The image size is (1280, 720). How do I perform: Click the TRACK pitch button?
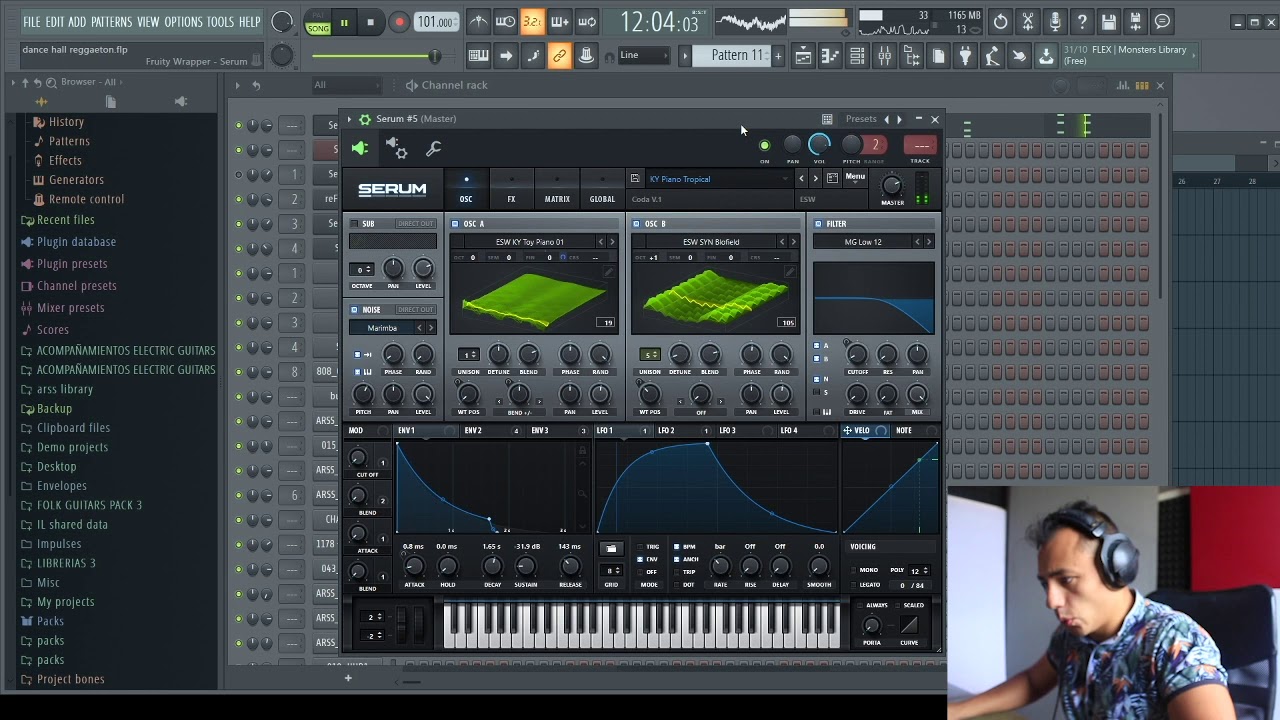point(919,146)
